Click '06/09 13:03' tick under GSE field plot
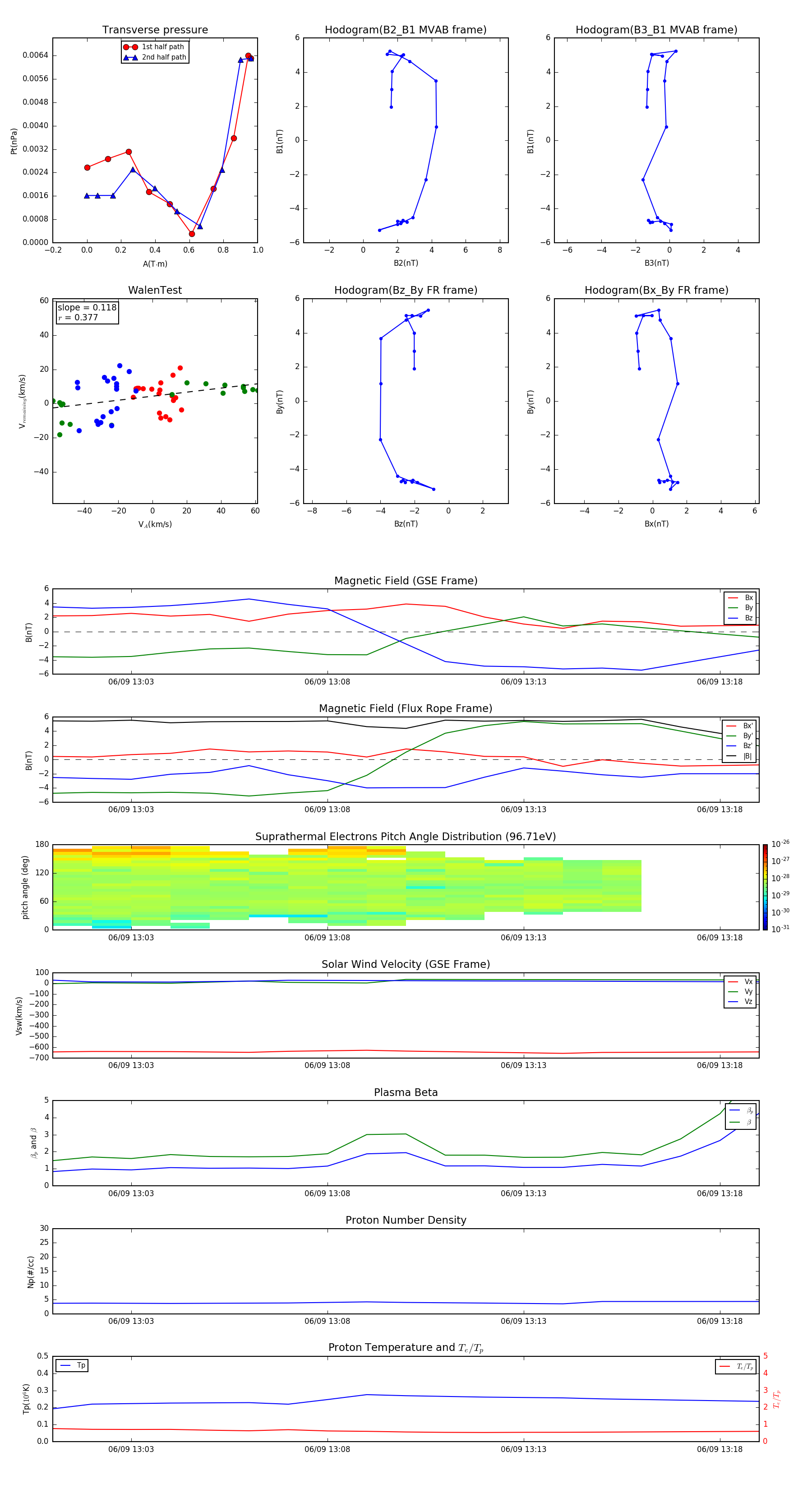Screen dimensions: 812x1489 pos(131,682)
